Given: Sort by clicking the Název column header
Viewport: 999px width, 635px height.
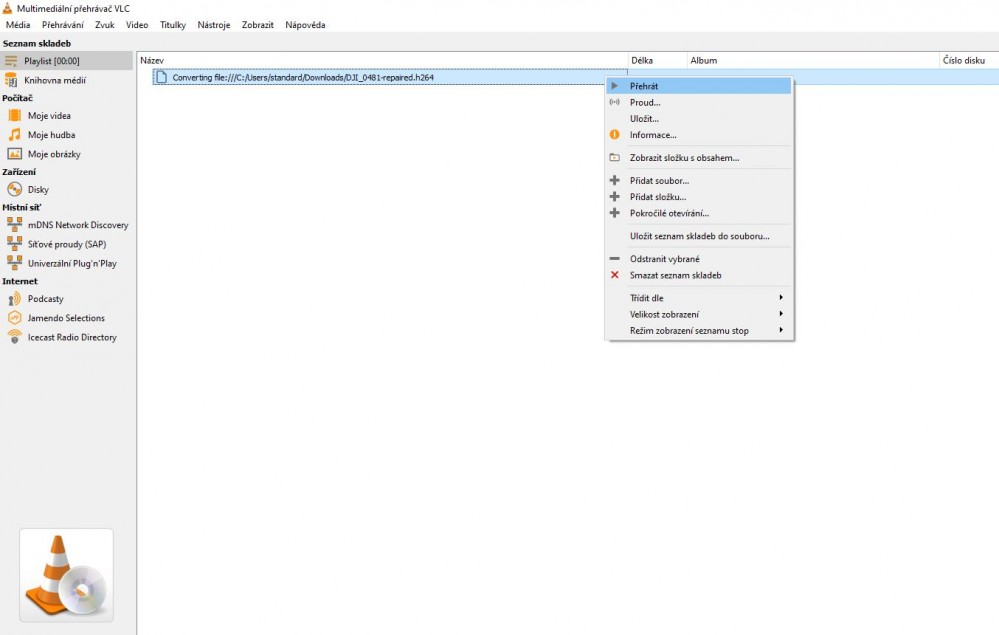Looking at the screenshot, I should pos(380,61).
